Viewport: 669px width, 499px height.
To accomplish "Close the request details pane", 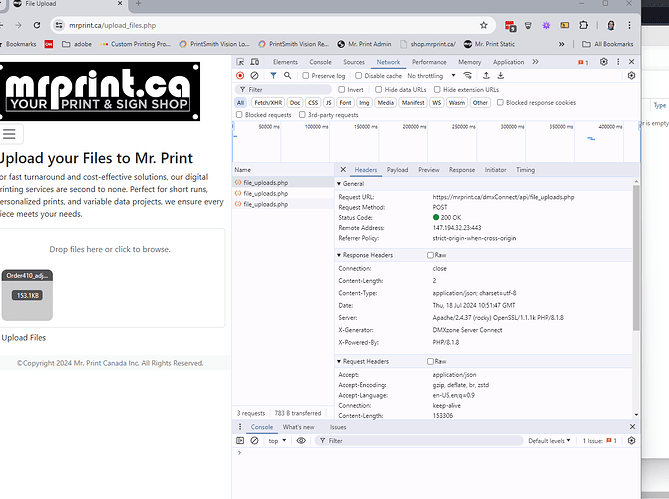I will [x=343, y=170].
